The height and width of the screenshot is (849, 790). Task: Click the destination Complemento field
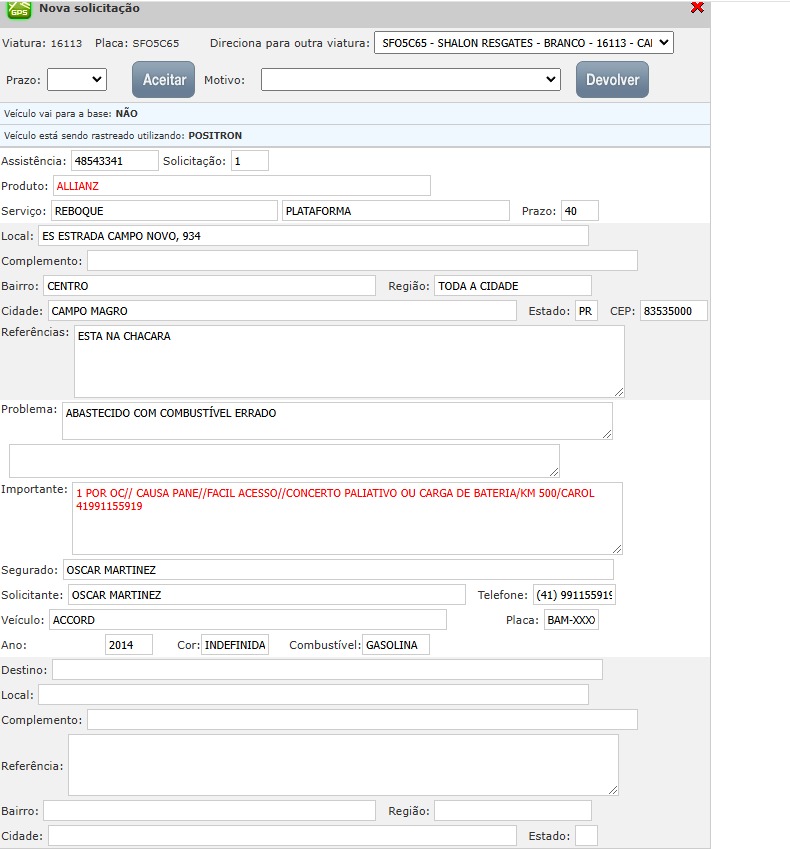(x=362, y=719)
